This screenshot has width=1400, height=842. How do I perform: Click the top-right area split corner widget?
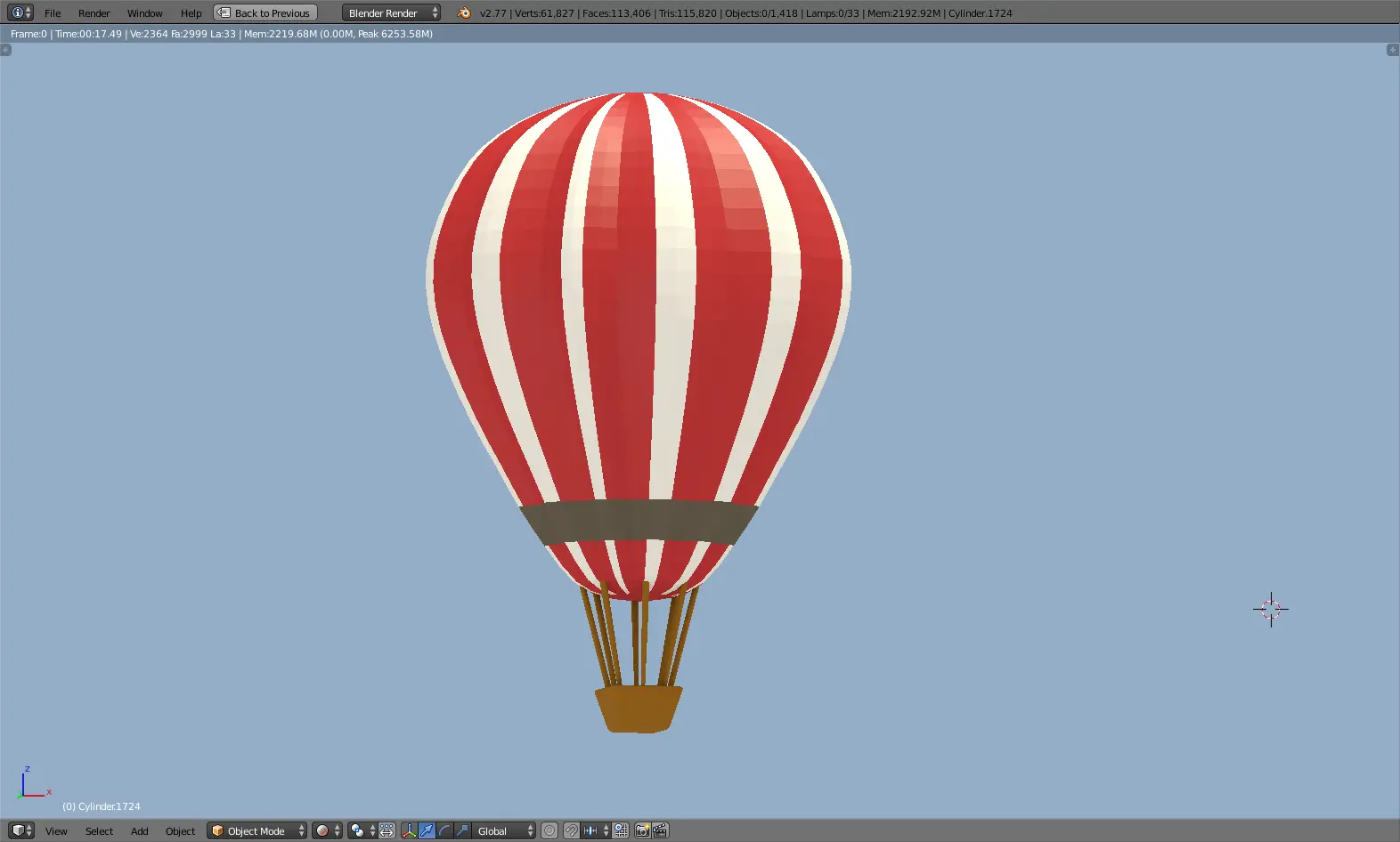click(x=1393, y=50)
